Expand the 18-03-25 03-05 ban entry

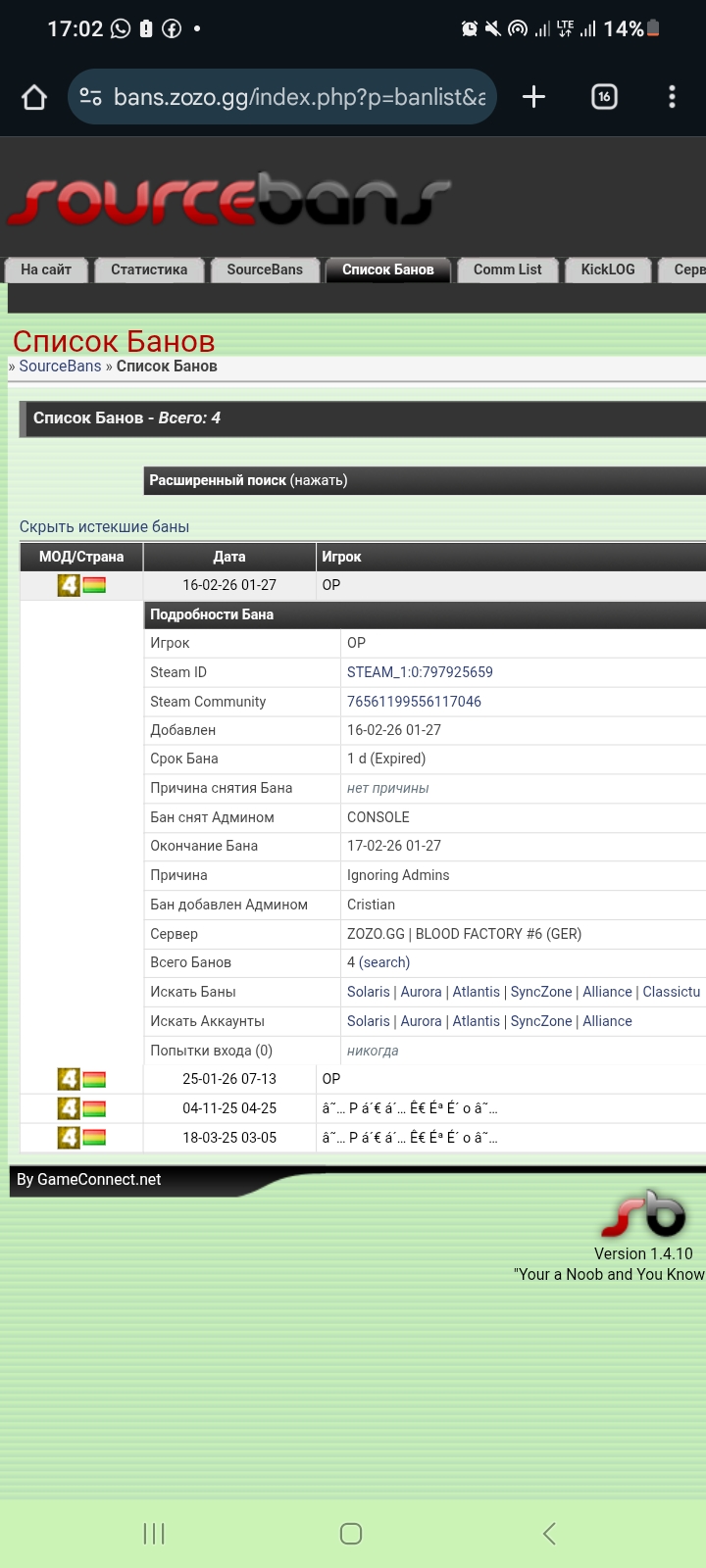[x=229, y=1138]
